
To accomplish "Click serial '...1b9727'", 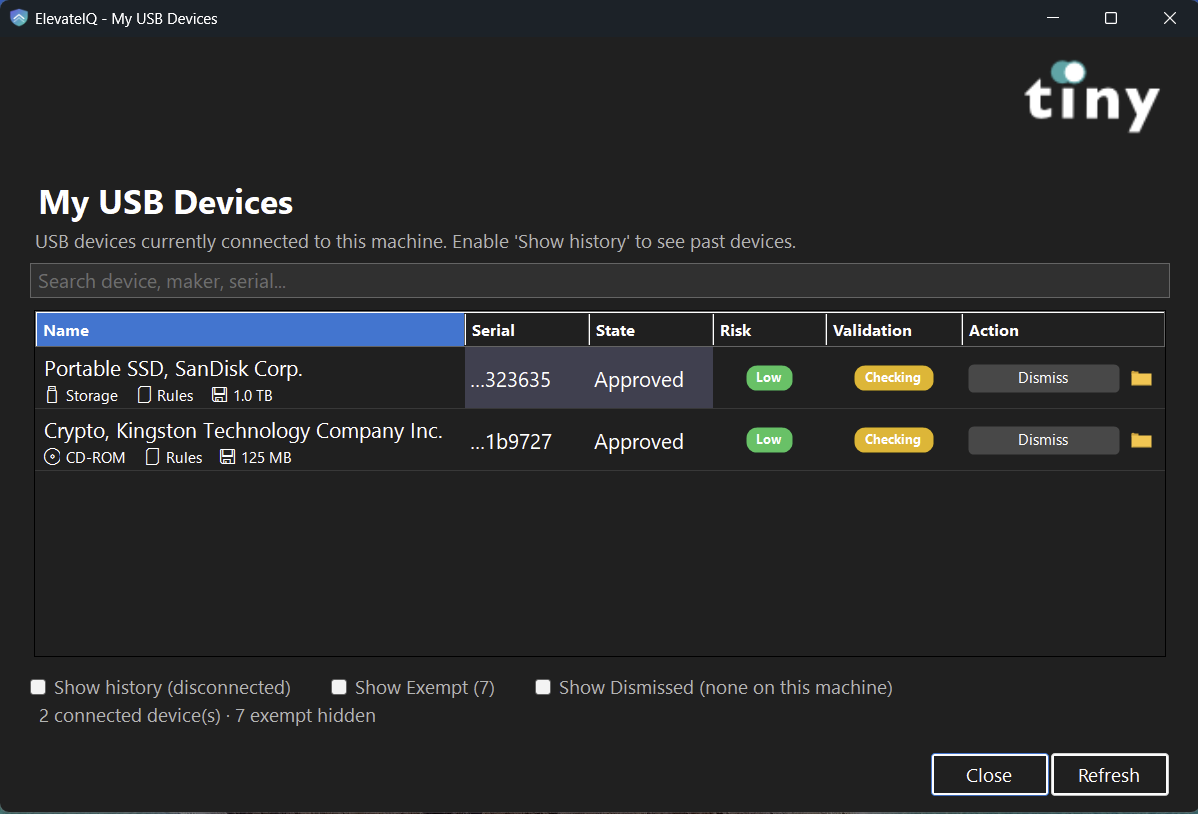I will [510, 442].
